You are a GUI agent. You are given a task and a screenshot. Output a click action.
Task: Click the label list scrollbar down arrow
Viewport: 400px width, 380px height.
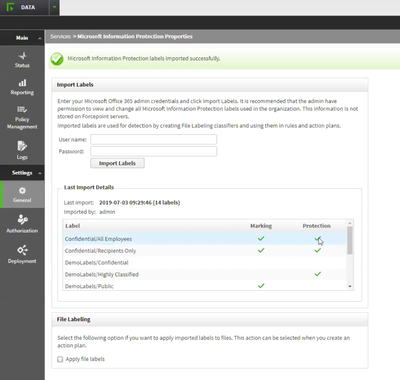pyautogui.click(x=350, y=286)
